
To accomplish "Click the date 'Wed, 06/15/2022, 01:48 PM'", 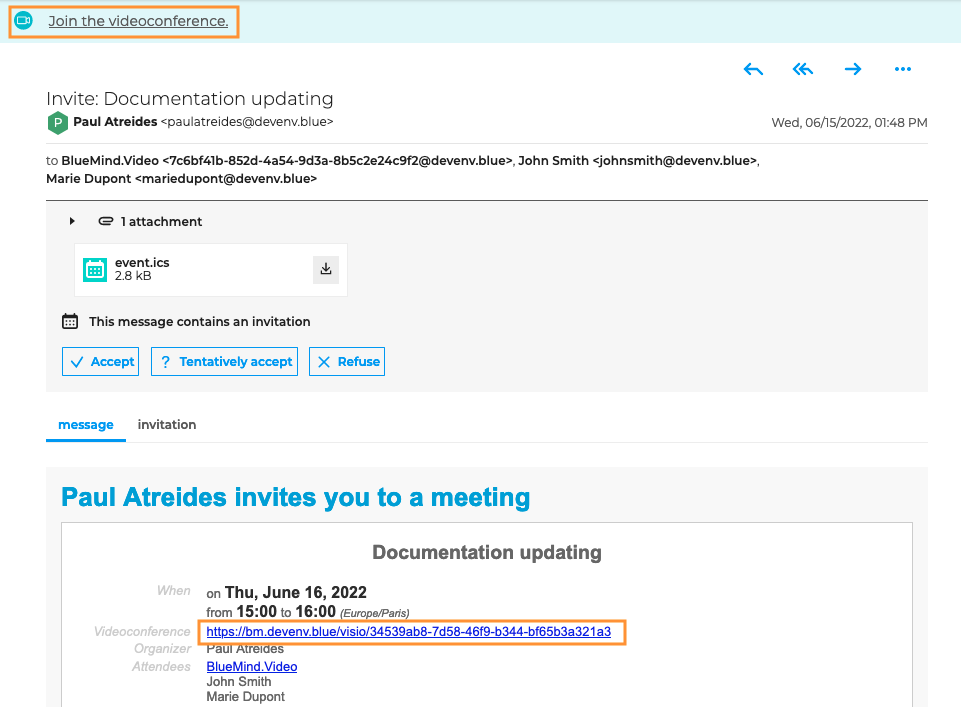I will click(x=849, y=123).
